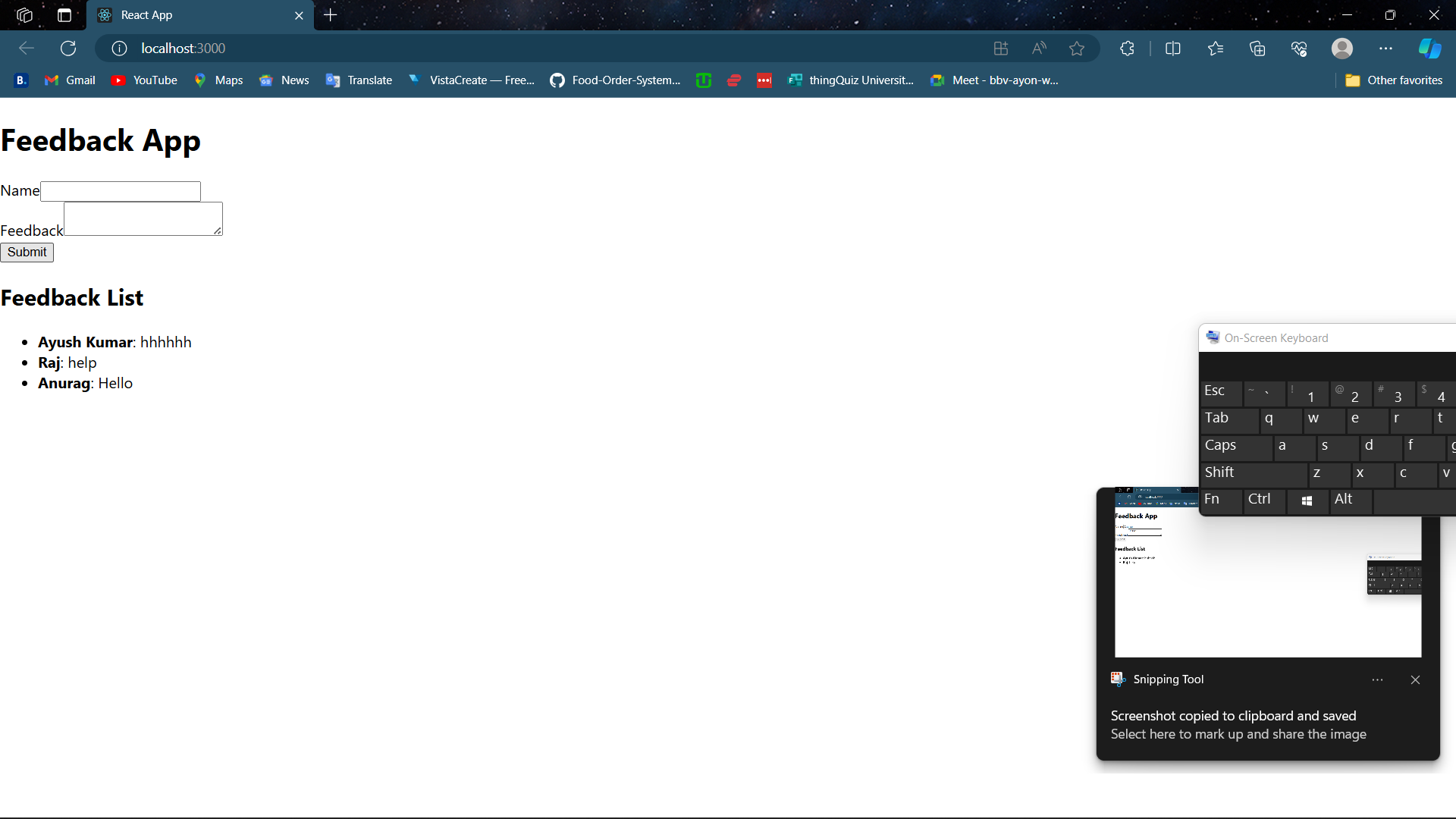Open the Settings and more menu (three dots)
This screenshot has height=819, width=1456.
(1385, 49)
